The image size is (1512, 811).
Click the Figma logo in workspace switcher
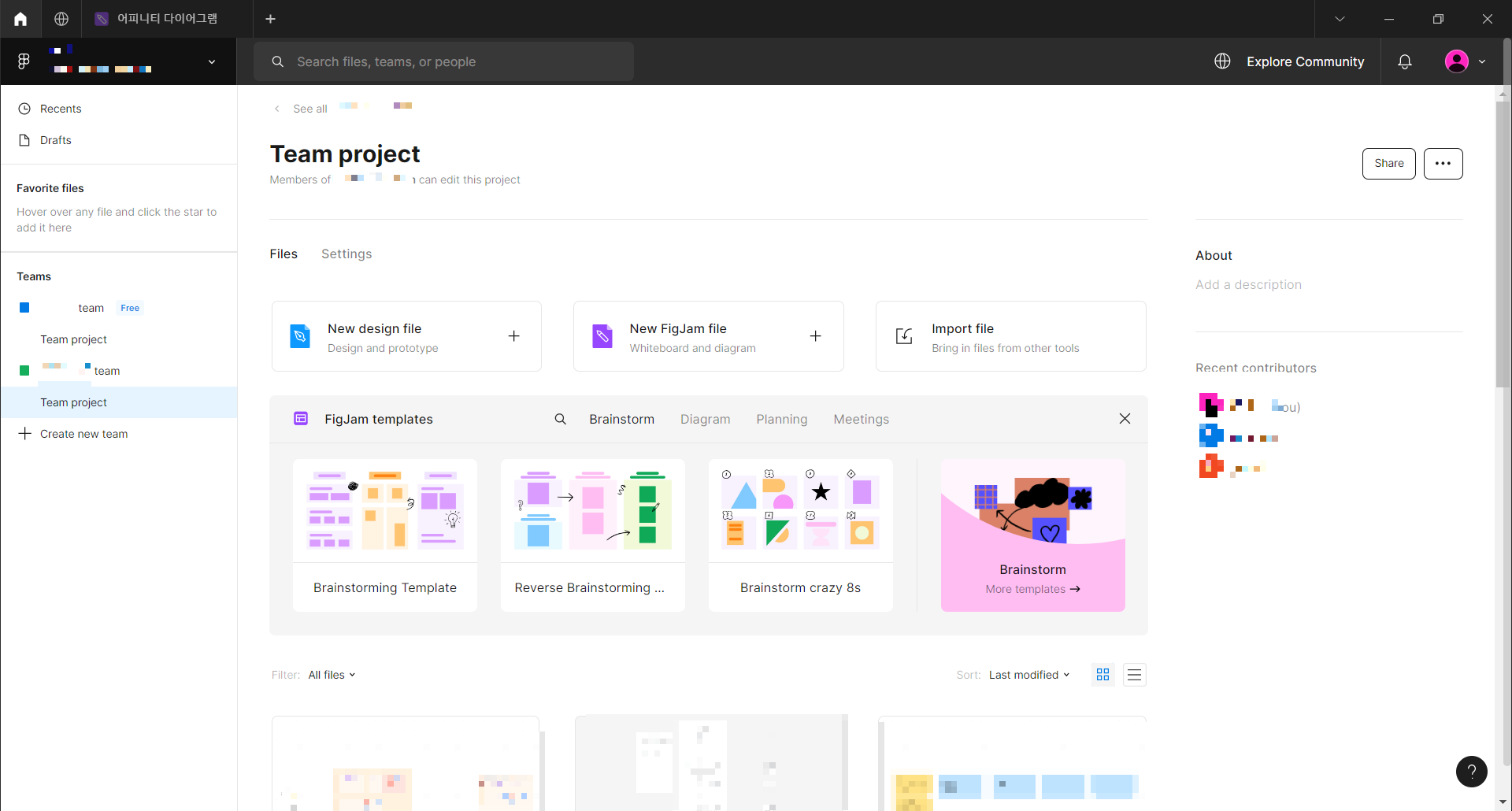point(24,61)
